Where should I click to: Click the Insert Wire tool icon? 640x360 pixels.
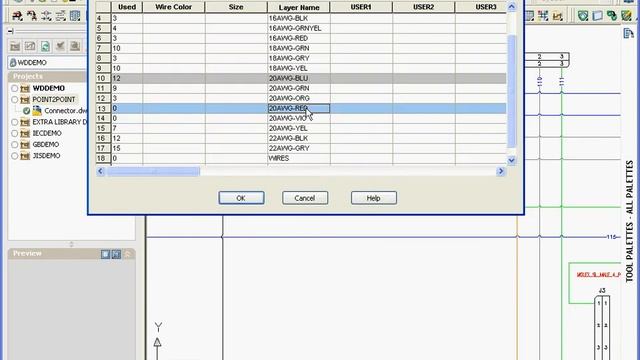click(x=17, y=16)
